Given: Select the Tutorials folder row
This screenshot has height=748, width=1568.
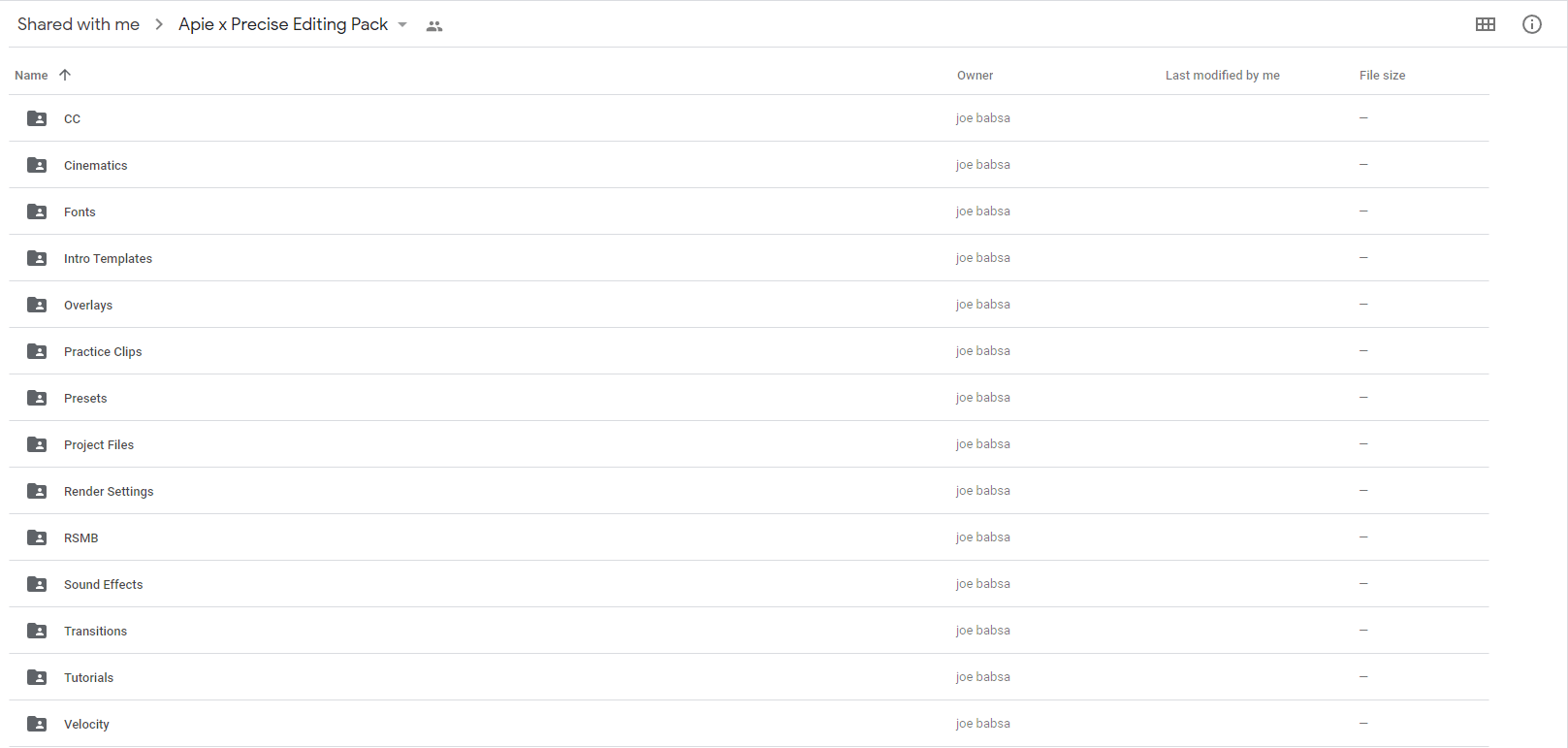Looking at the screenshot, I should tap(749, 677).
